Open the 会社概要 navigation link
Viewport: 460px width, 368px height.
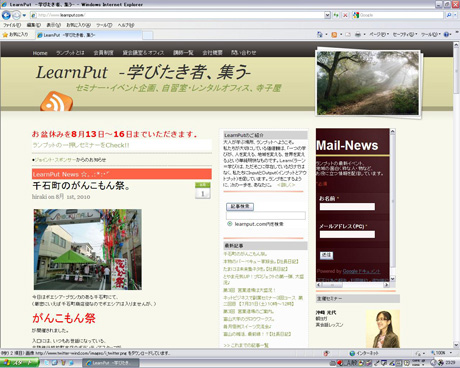click(x=212, y=53)
